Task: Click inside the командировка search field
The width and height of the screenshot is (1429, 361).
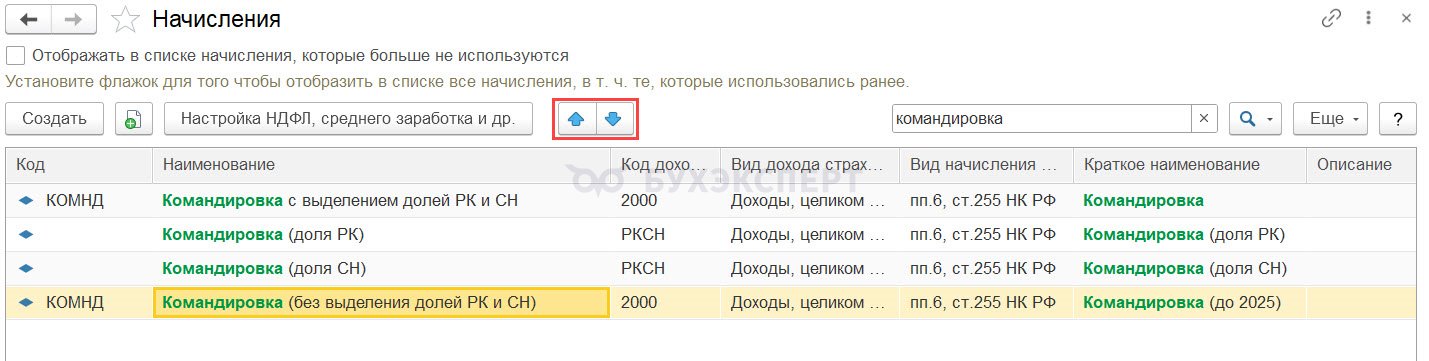Action: (x=1041, y=118)
